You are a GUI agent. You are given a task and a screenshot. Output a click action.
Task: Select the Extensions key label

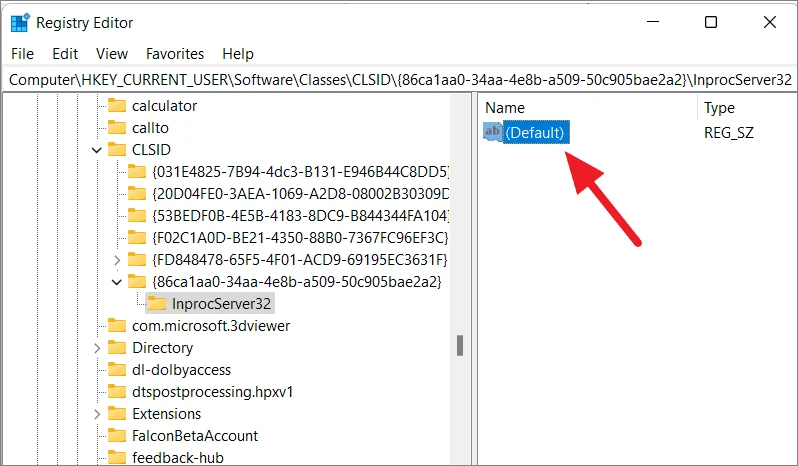(166, 414)
